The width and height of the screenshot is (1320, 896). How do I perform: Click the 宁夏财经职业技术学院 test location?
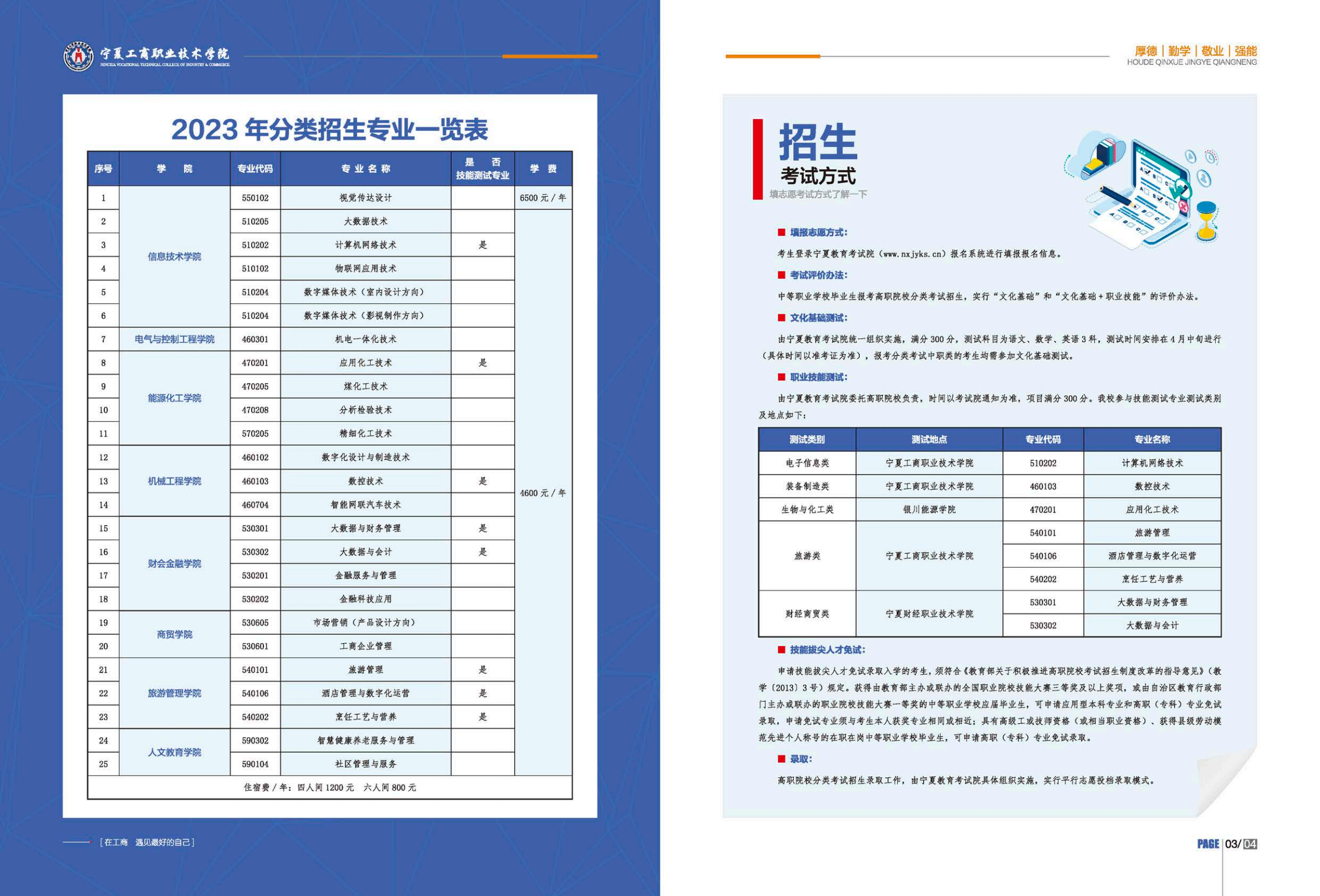point(929,614)
